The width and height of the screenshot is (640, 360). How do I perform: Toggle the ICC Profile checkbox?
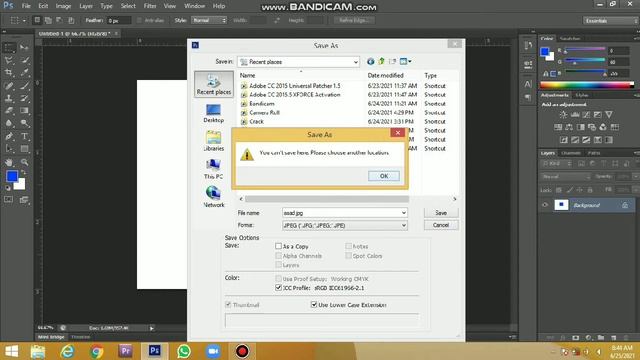point(278,288)
